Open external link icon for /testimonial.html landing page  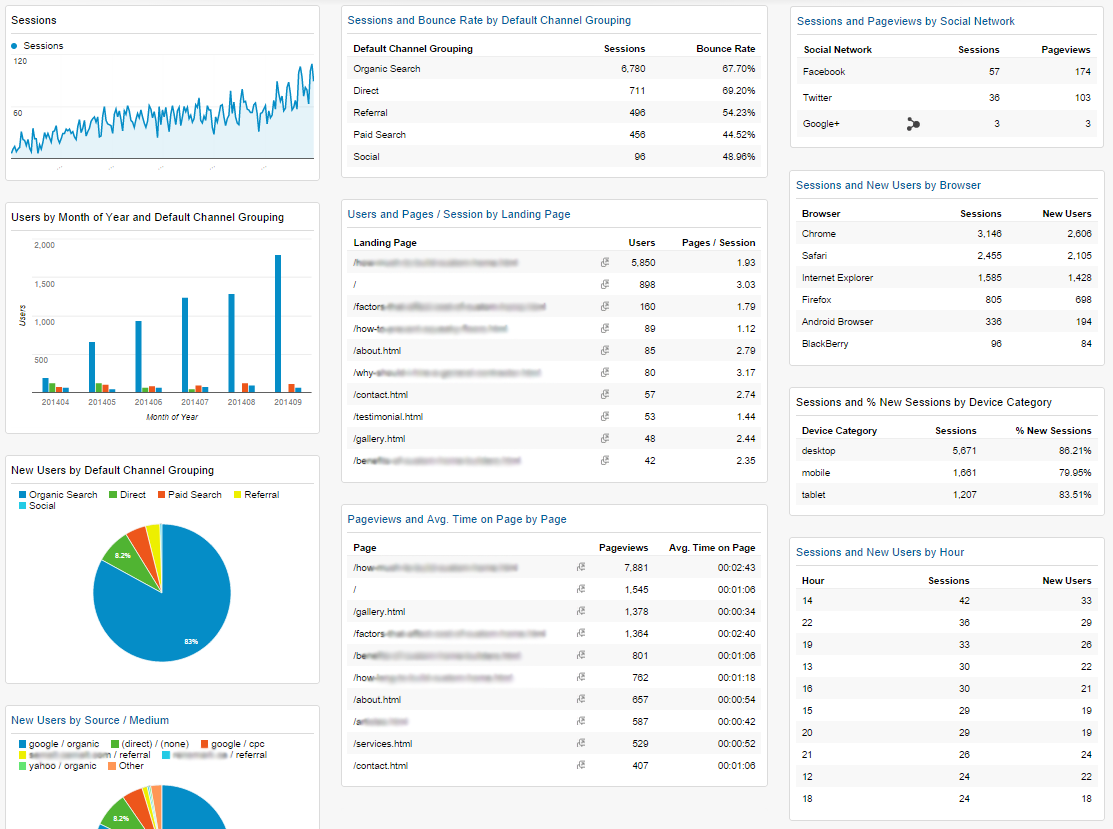tap(605, 417)
